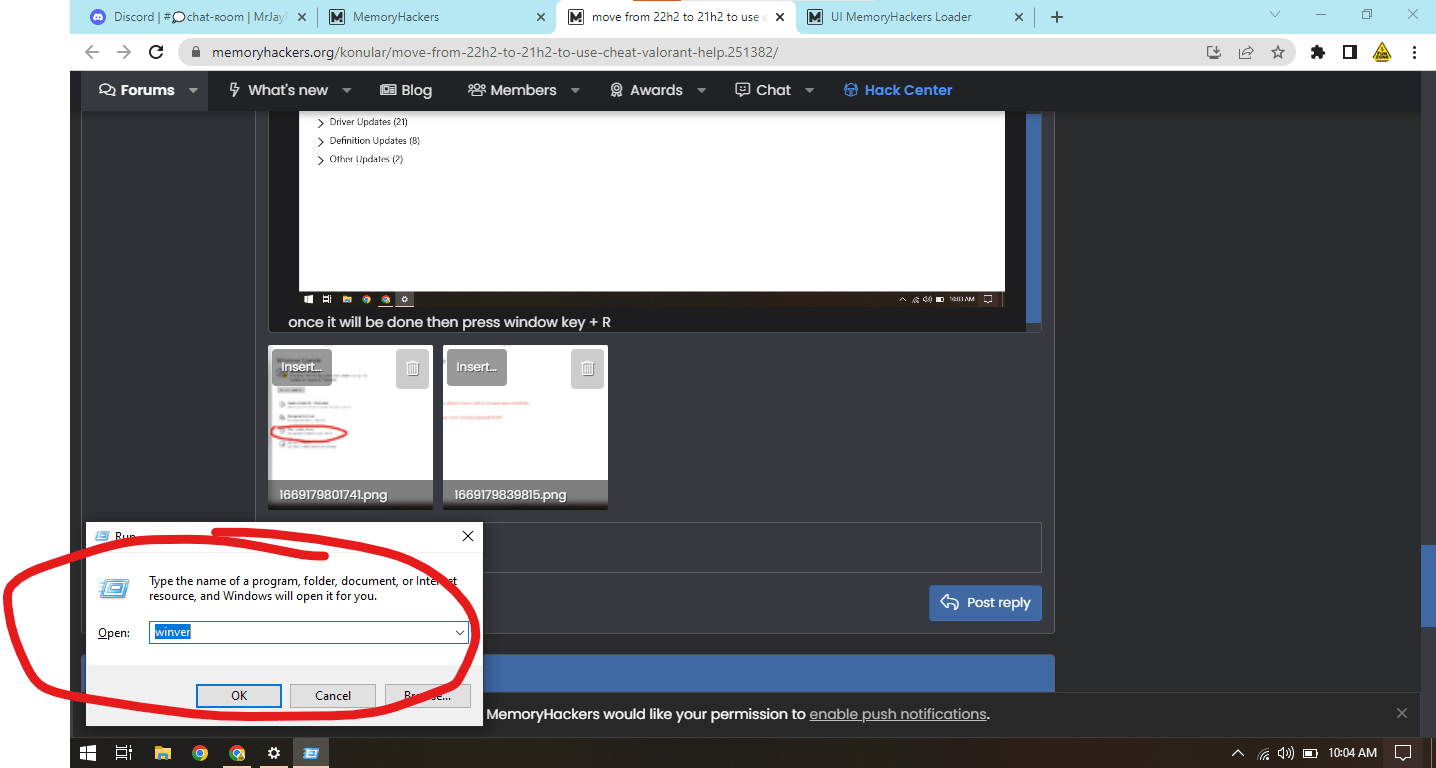
Task: Focus the Run dialog Open text field
Action: (310, 632)
